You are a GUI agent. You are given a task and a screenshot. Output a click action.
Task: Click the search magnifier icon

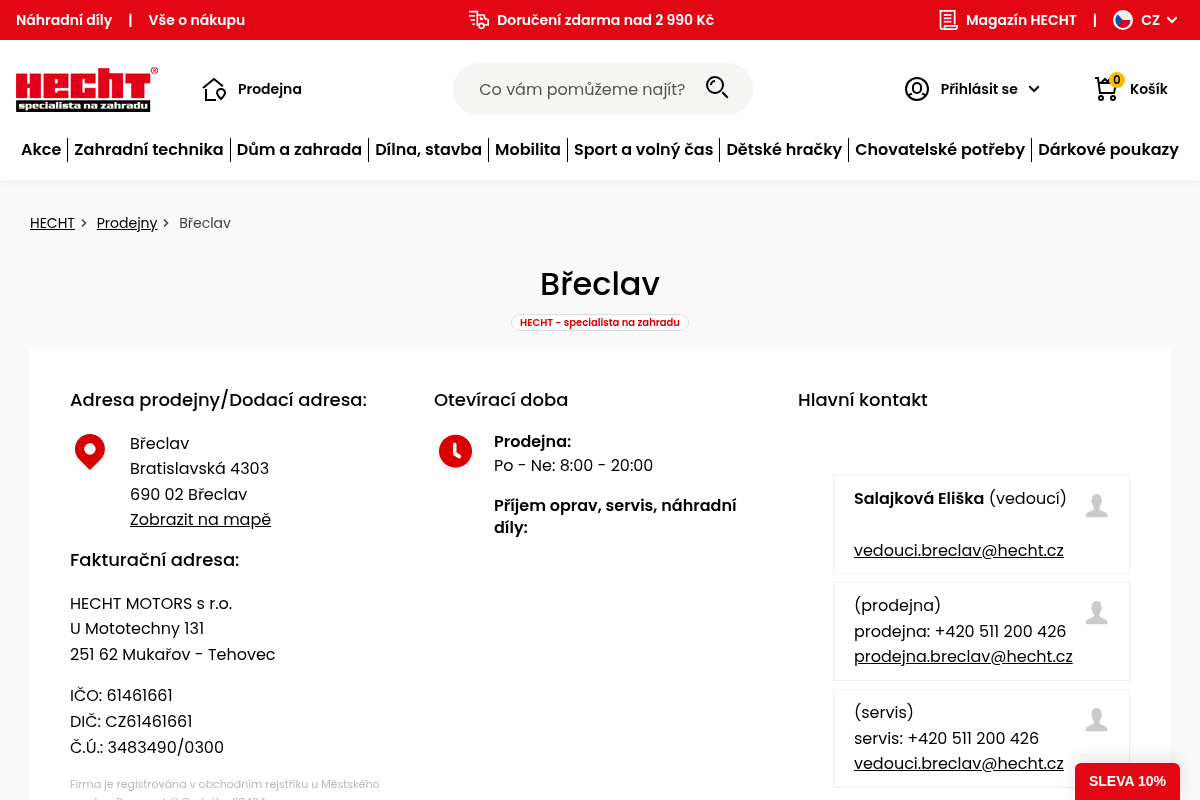tap(717, 88)
